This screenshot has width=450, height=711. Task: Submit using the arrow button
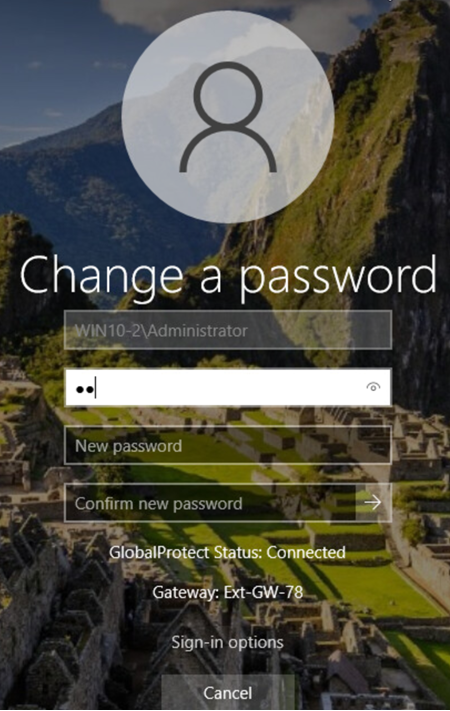[x=373, y=502]
